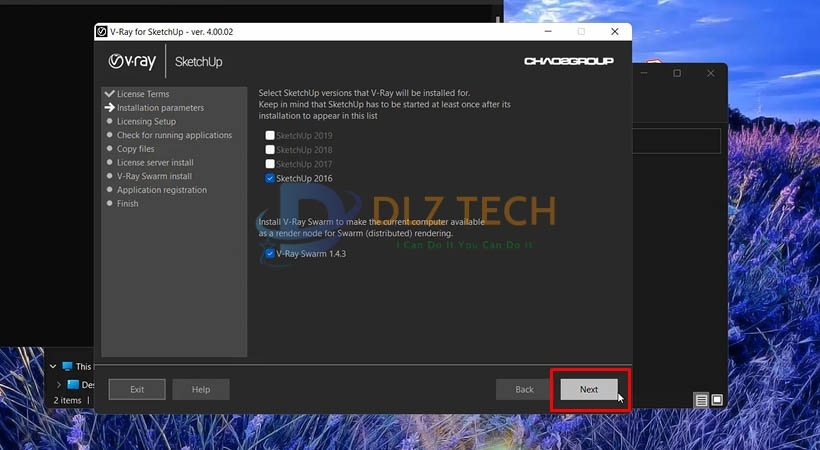Tick the SketchUp 2019 checkbox

[x=270, y=136]
